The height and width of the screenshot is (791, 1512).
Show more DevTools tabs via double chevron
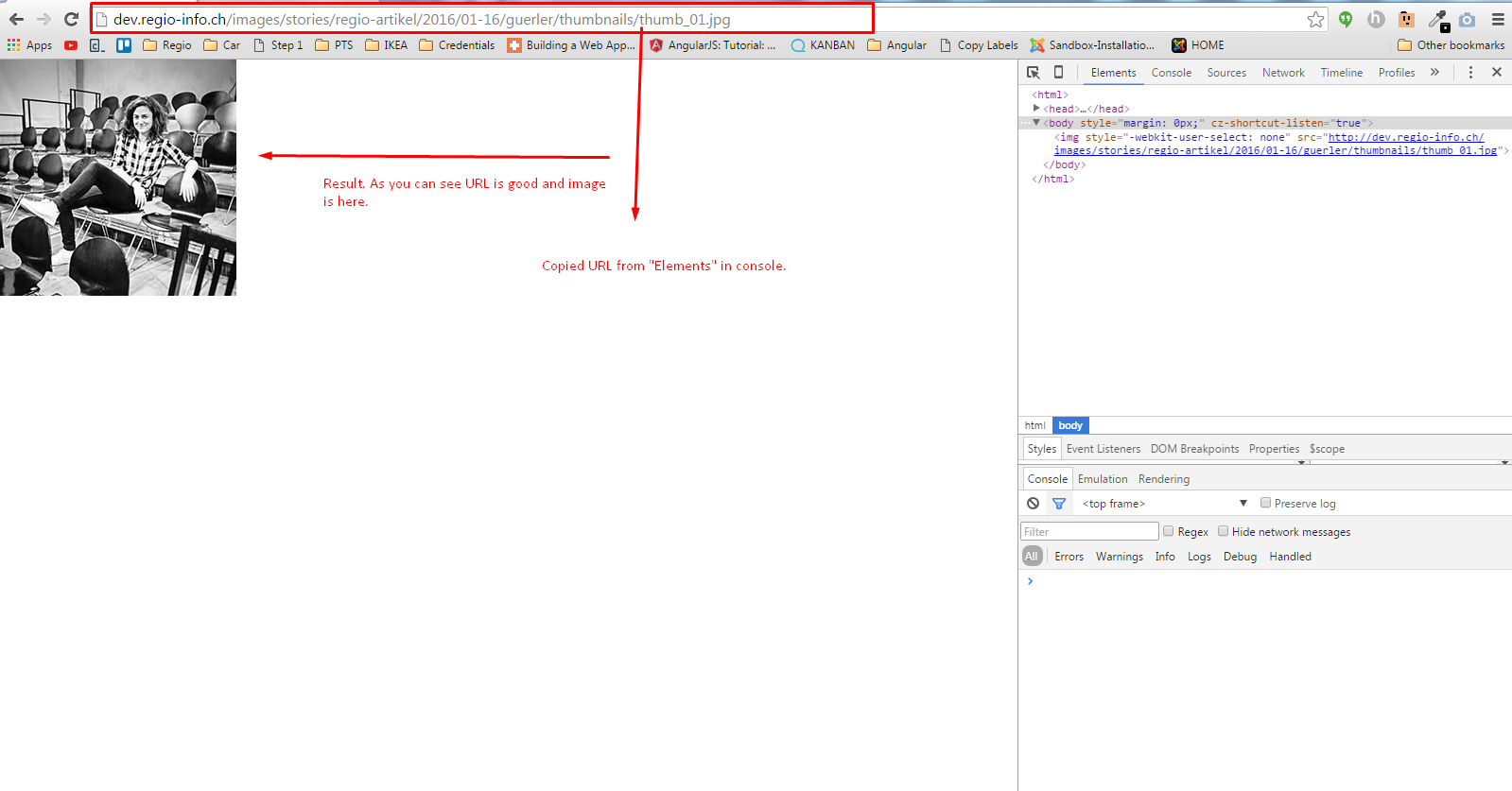click(1434, 72)
